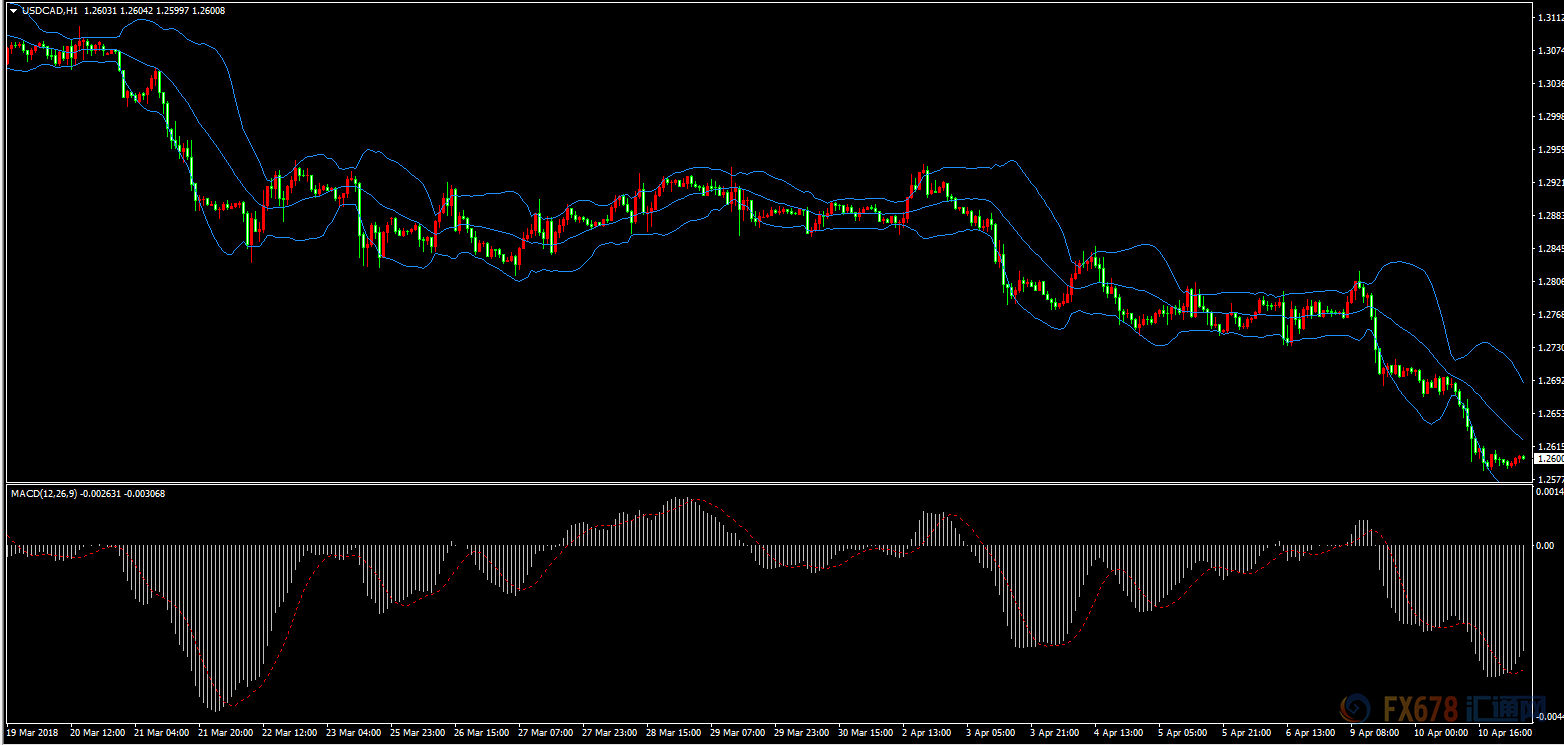Image resolution: width=1564 pixels, height=745 pixels.
Task: Click the 1.2692 price axis label
Action: pos(1550,381)
